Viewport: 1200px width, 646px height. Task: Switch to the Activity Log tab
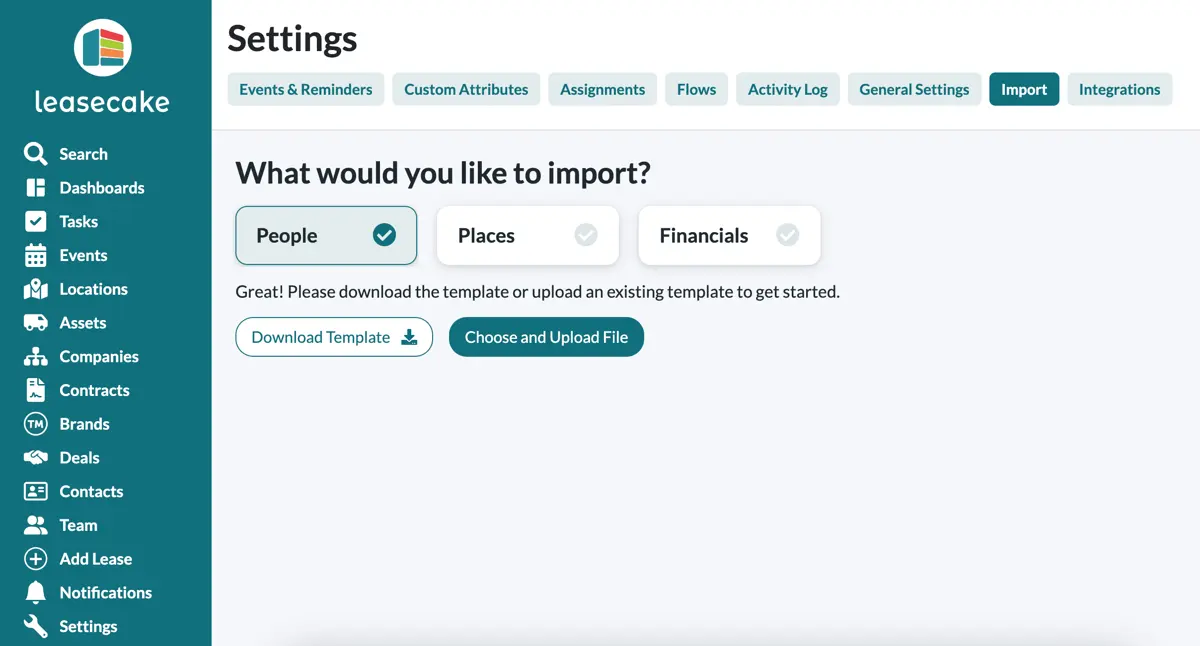pos(788,89)
